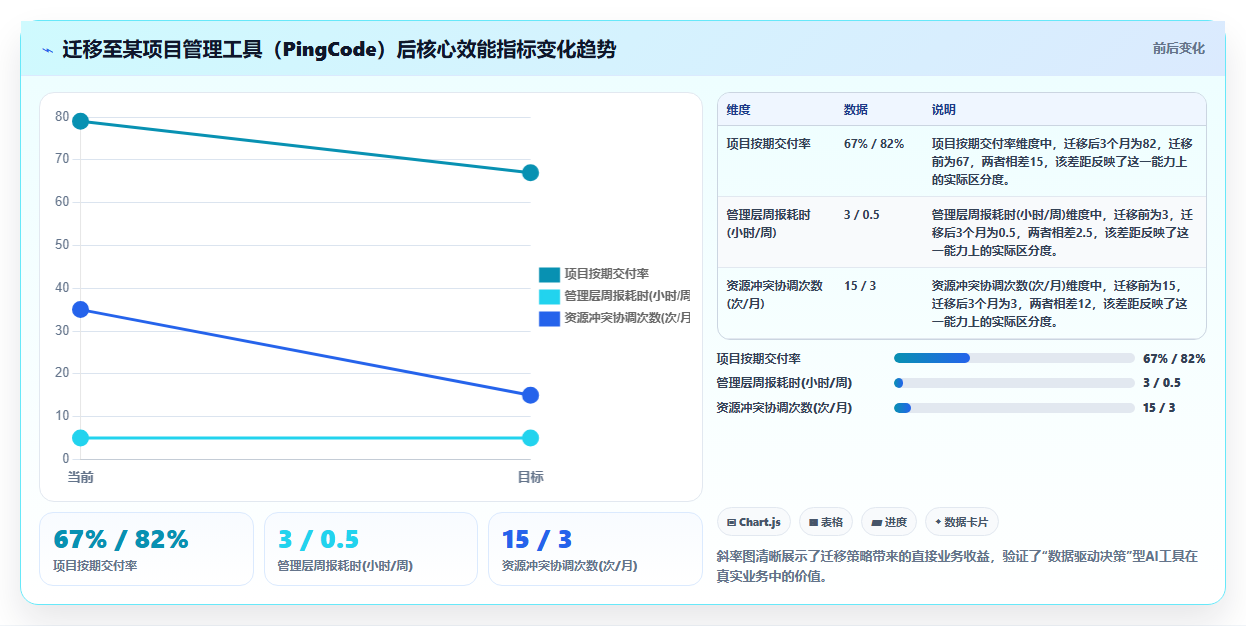Click the 项目按期交付率 description text in table

coord(1062,162)
